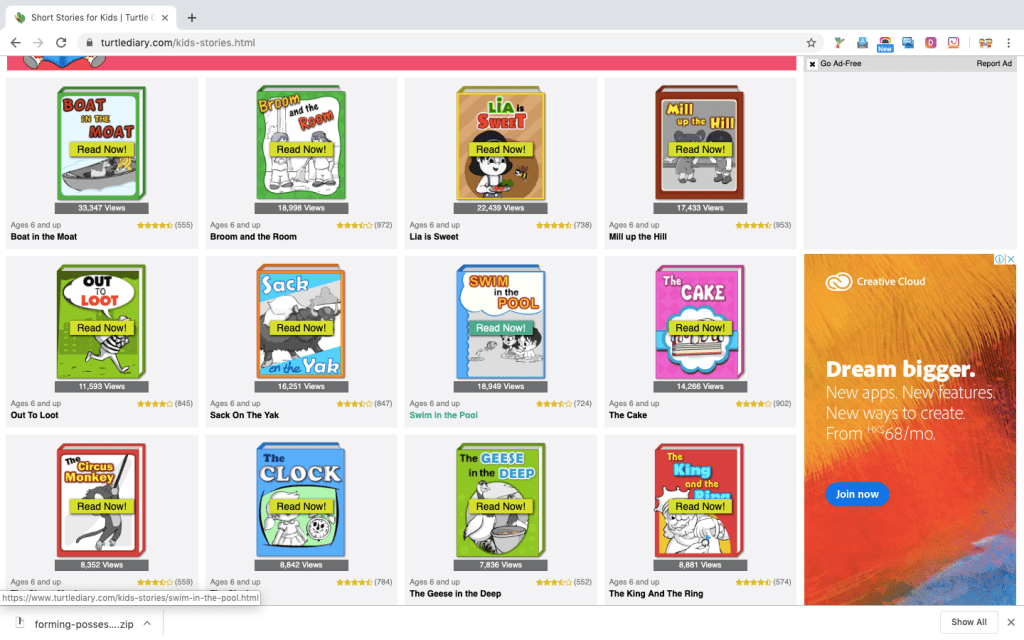This screenshot has width=1024, height=640.
Task: Close the Creative Cloud ad with X
Action: (1010, 260)
